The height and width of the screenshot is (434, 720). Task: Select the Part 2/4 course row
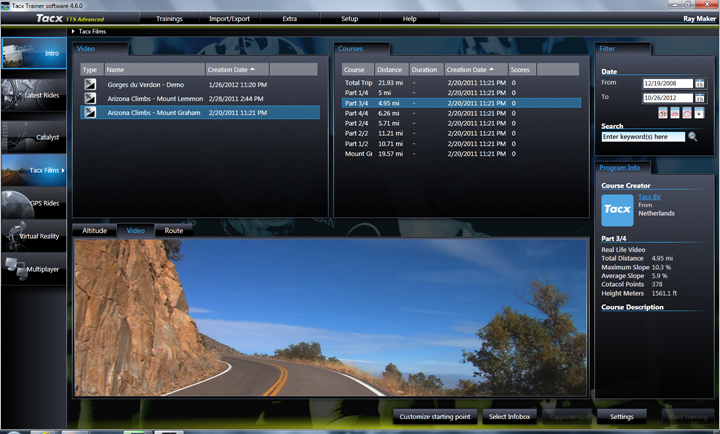click(461, 123)
